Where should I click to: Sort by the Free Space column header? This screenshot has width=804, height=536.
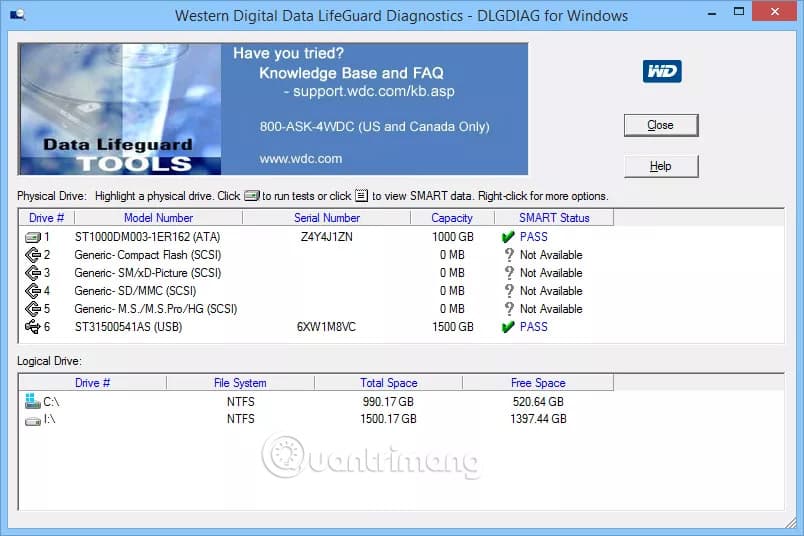pyautogui.click(x=538, y=383)
